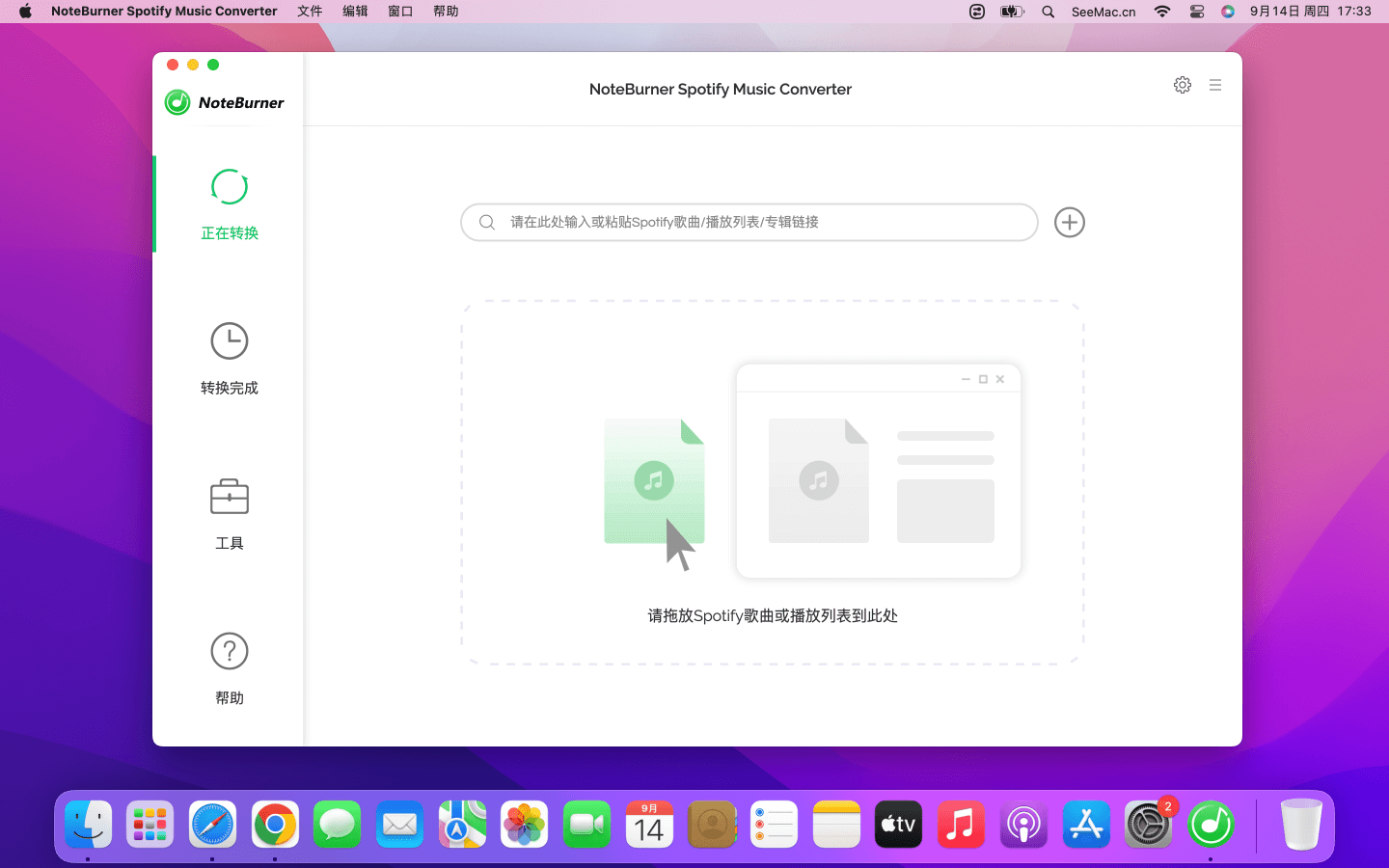
Task: Open Contacts from the Dock
Action: coord(712,825)
